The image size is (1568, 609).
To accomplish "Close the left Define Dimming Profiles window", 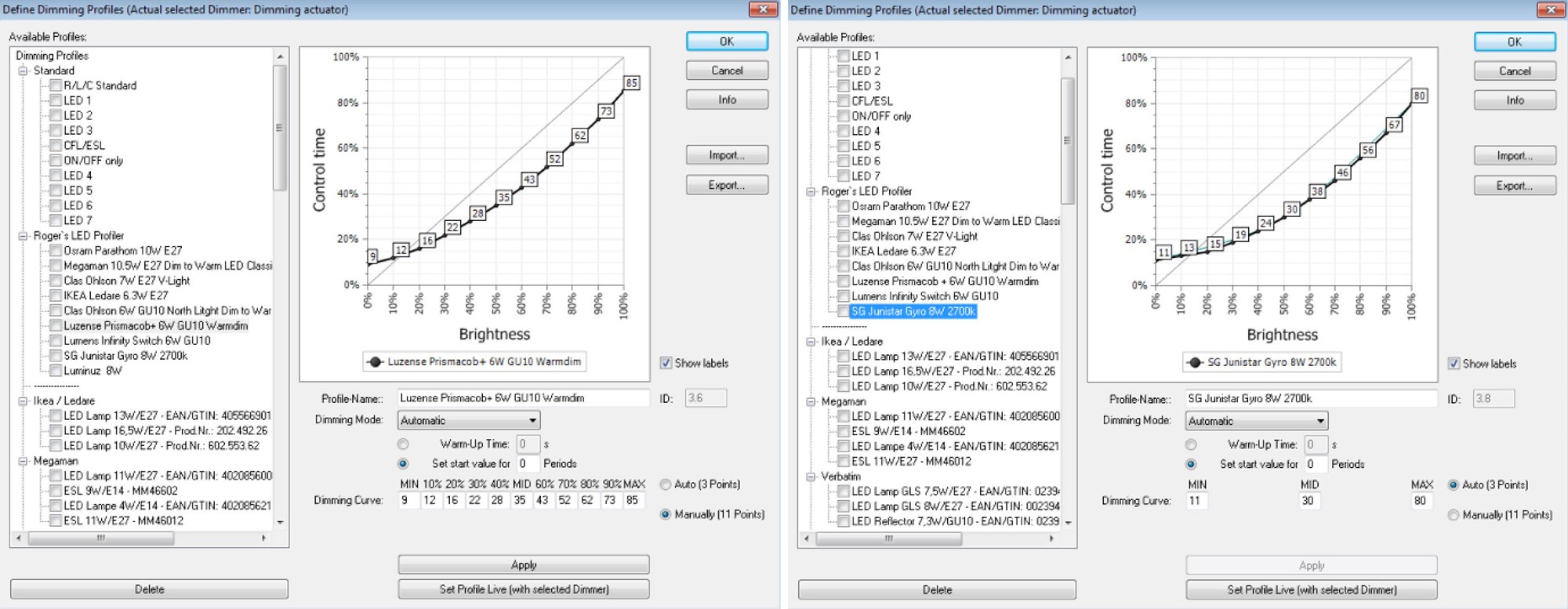I will [762, 9].
